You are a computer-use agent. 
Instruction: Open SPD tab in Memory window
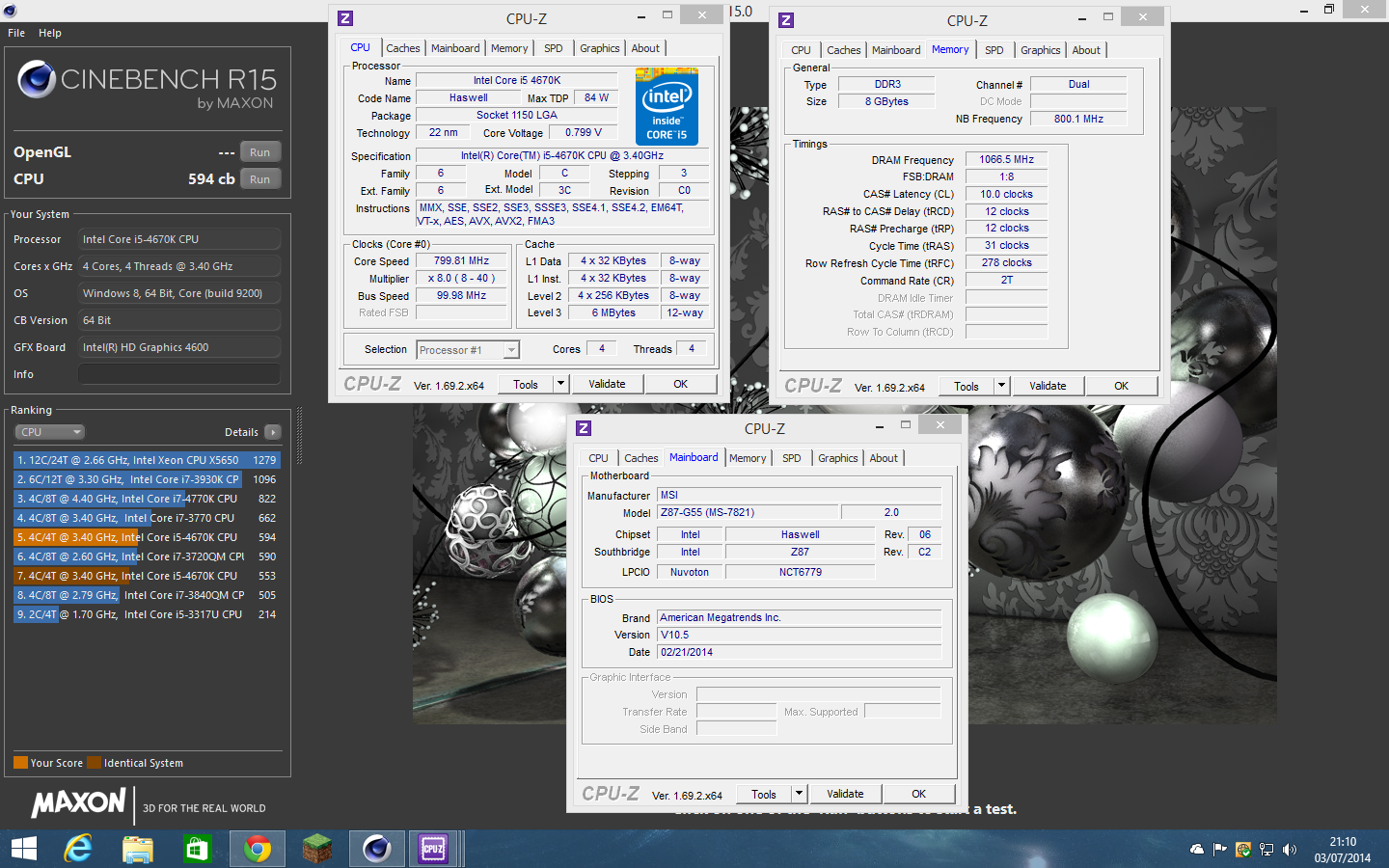tap(994, 50)
